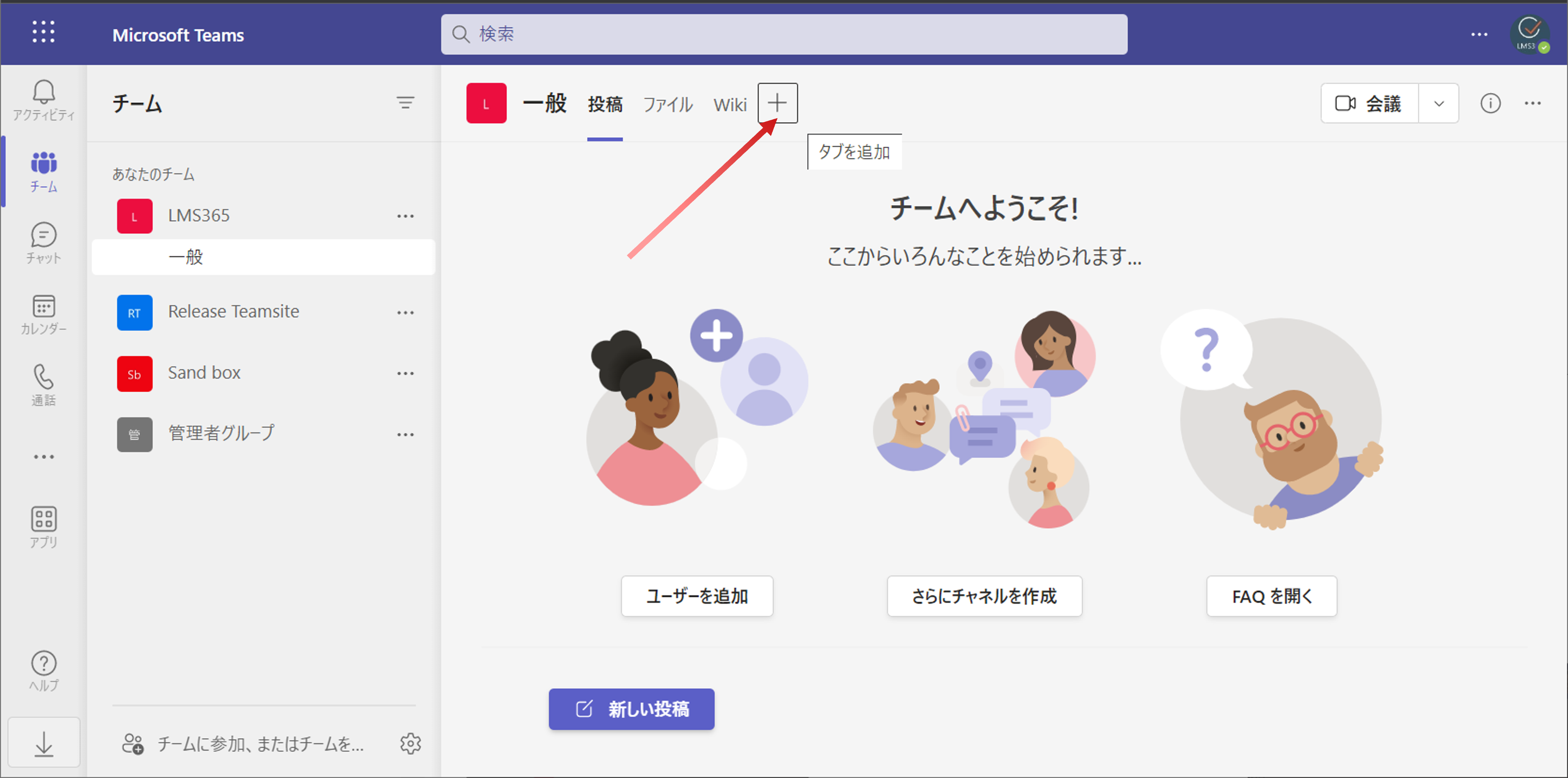Start 新しい投稿 new post
Screen dimensions: 1568x778
(x=631, y=709)
